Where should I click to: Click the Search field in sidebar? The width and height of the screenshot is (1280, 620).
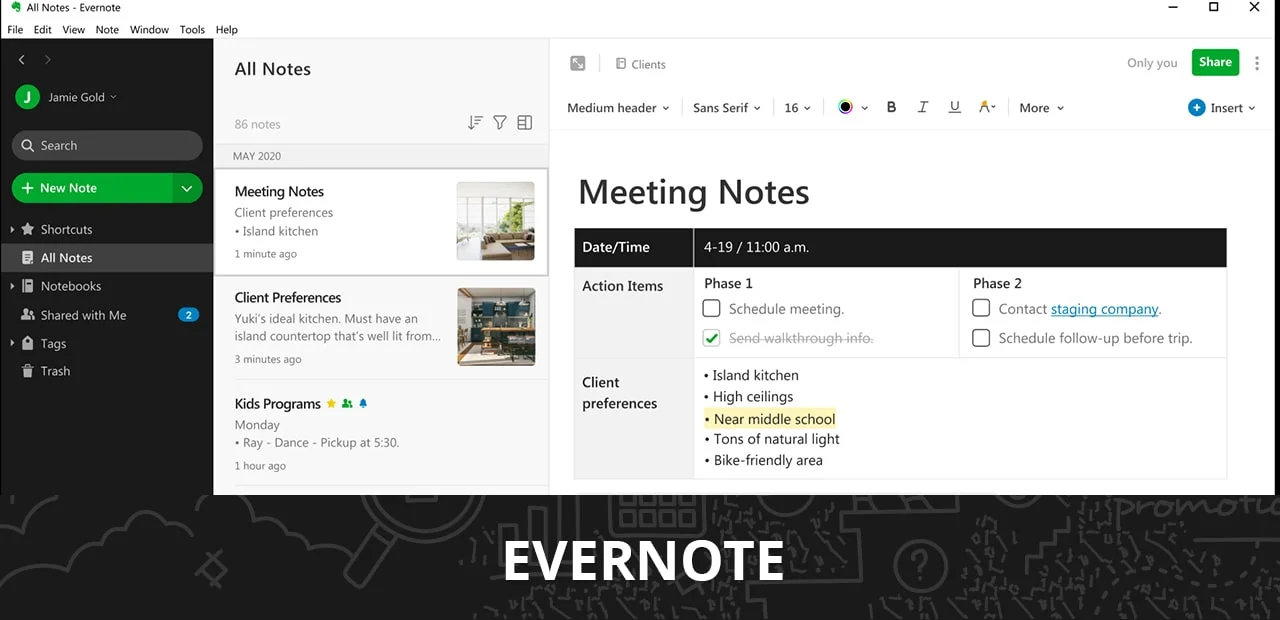(x=107, y=145)
